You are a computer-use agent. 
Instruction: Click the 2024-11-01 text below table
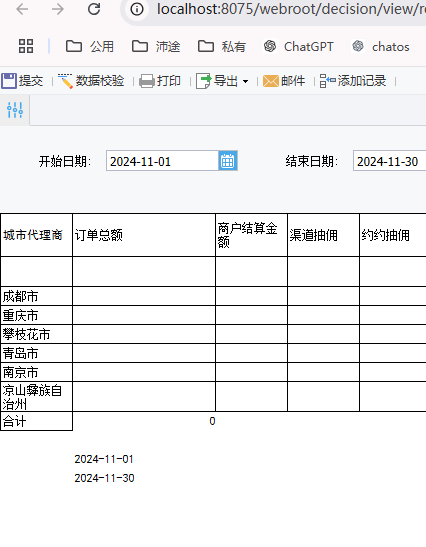coord(104,459)
